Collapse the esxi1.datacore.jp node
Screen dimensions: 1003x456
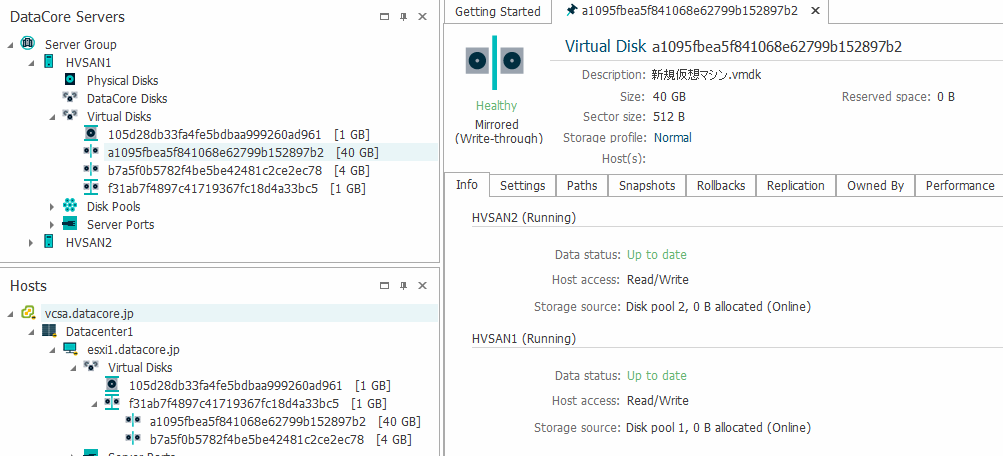click(53, 350)
